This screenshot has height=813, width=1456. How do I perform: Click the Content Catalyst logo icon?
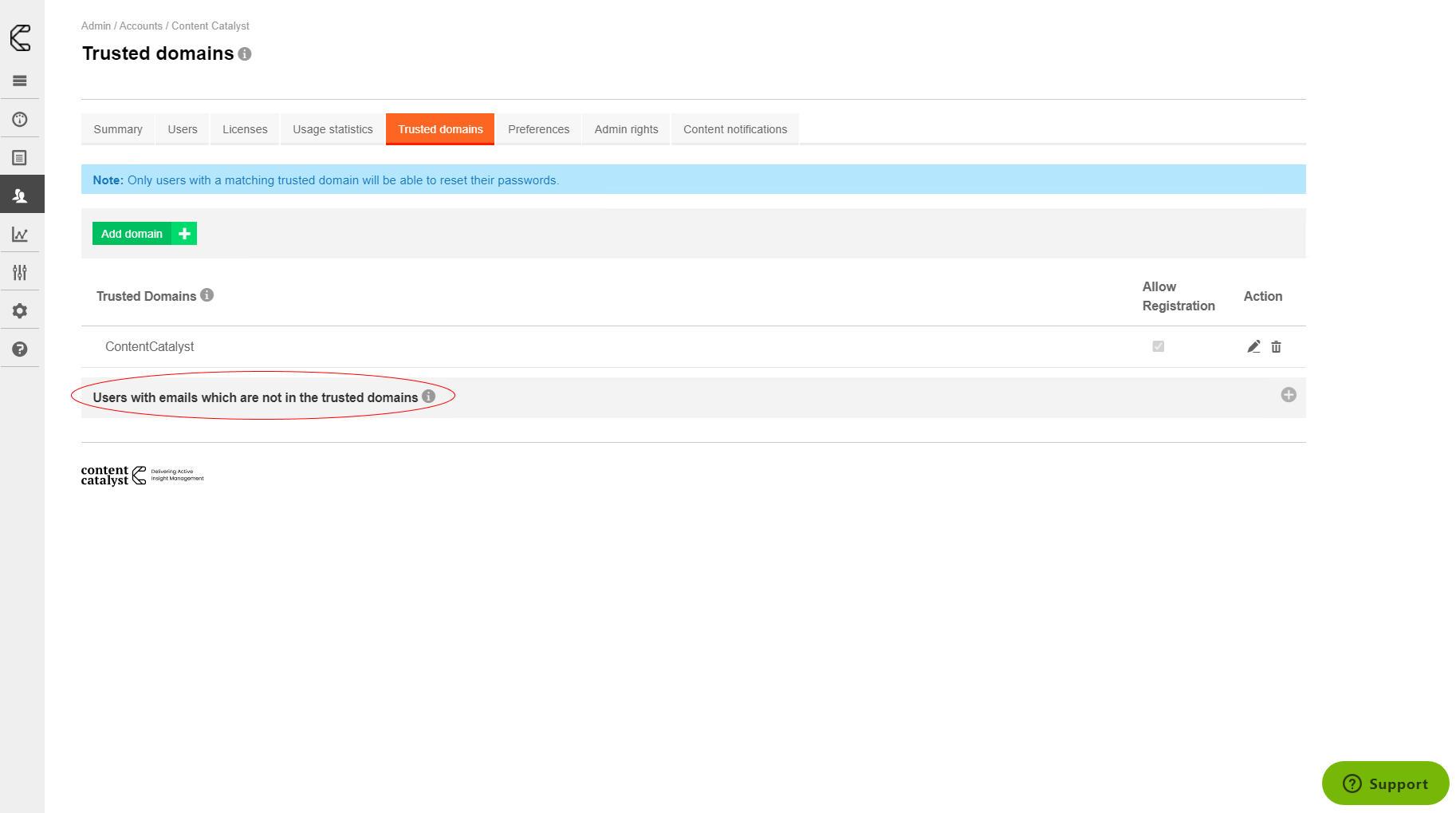pos(20,37)
